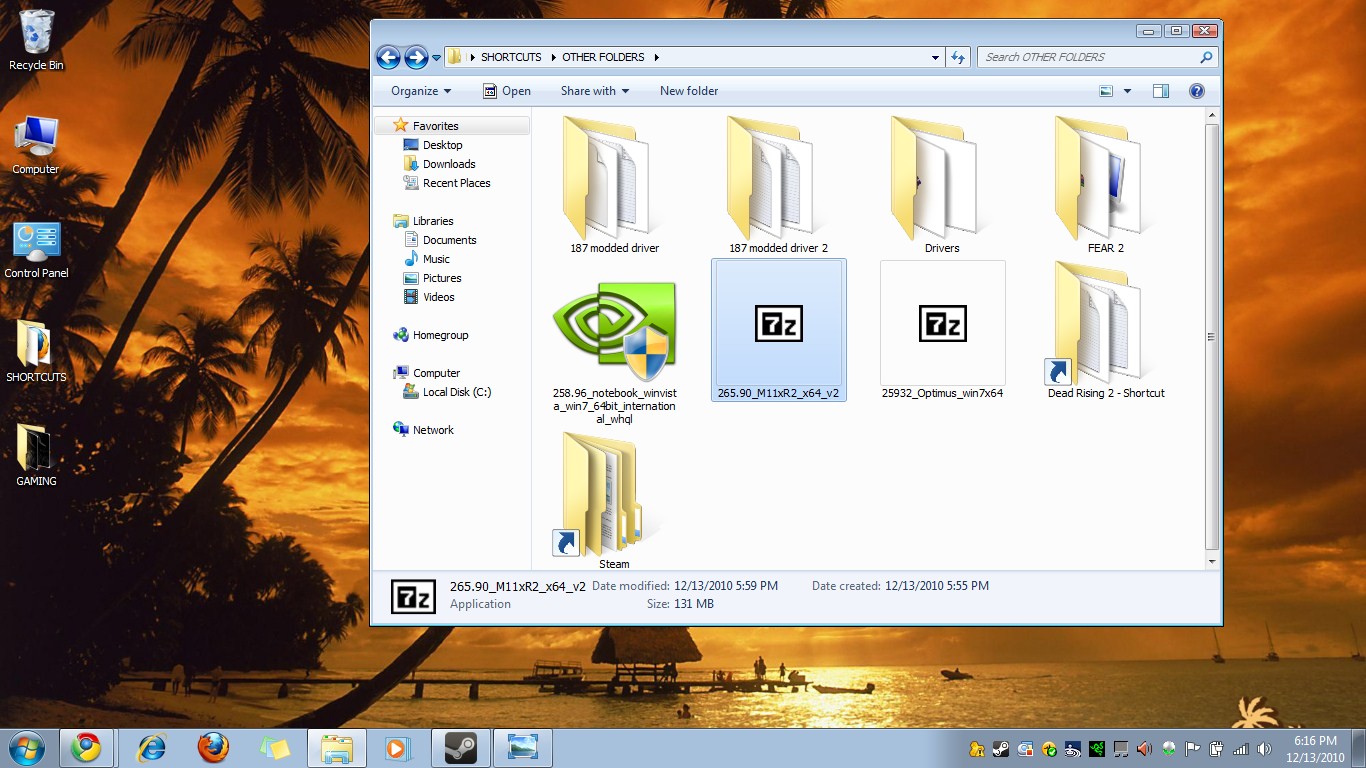Image resolution: width=1366 pixels, height=768 pixels.
Task: Show the preview pane
Action: pos(1161,91)
